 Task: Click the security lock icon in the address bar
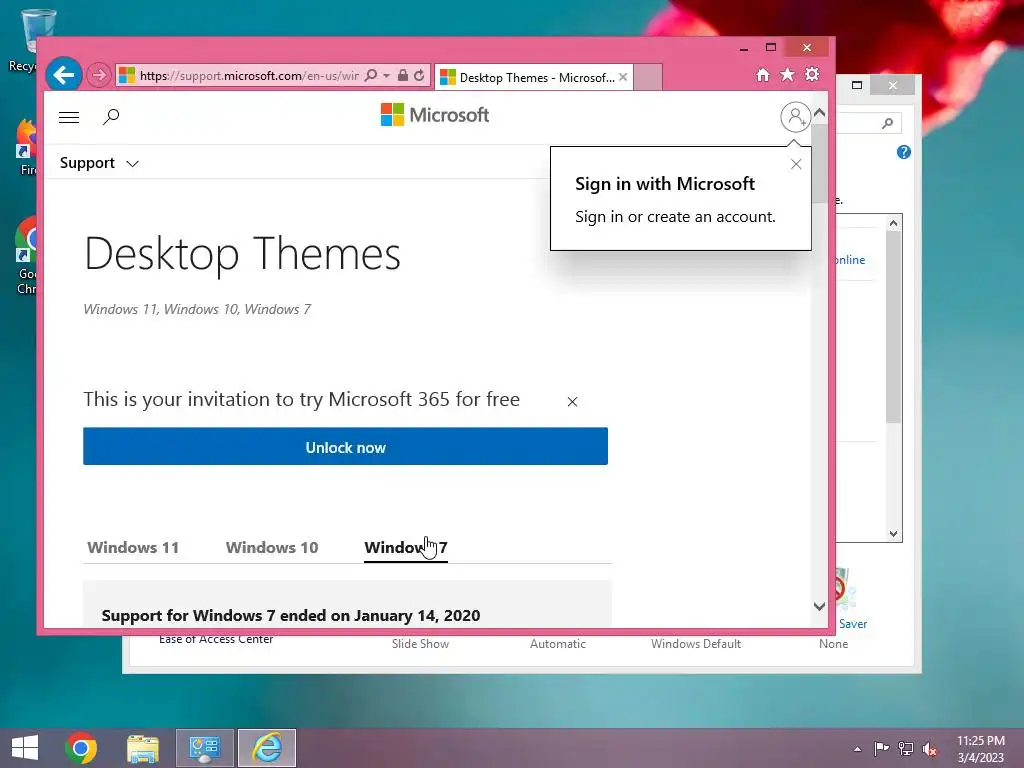coord(403,75)
